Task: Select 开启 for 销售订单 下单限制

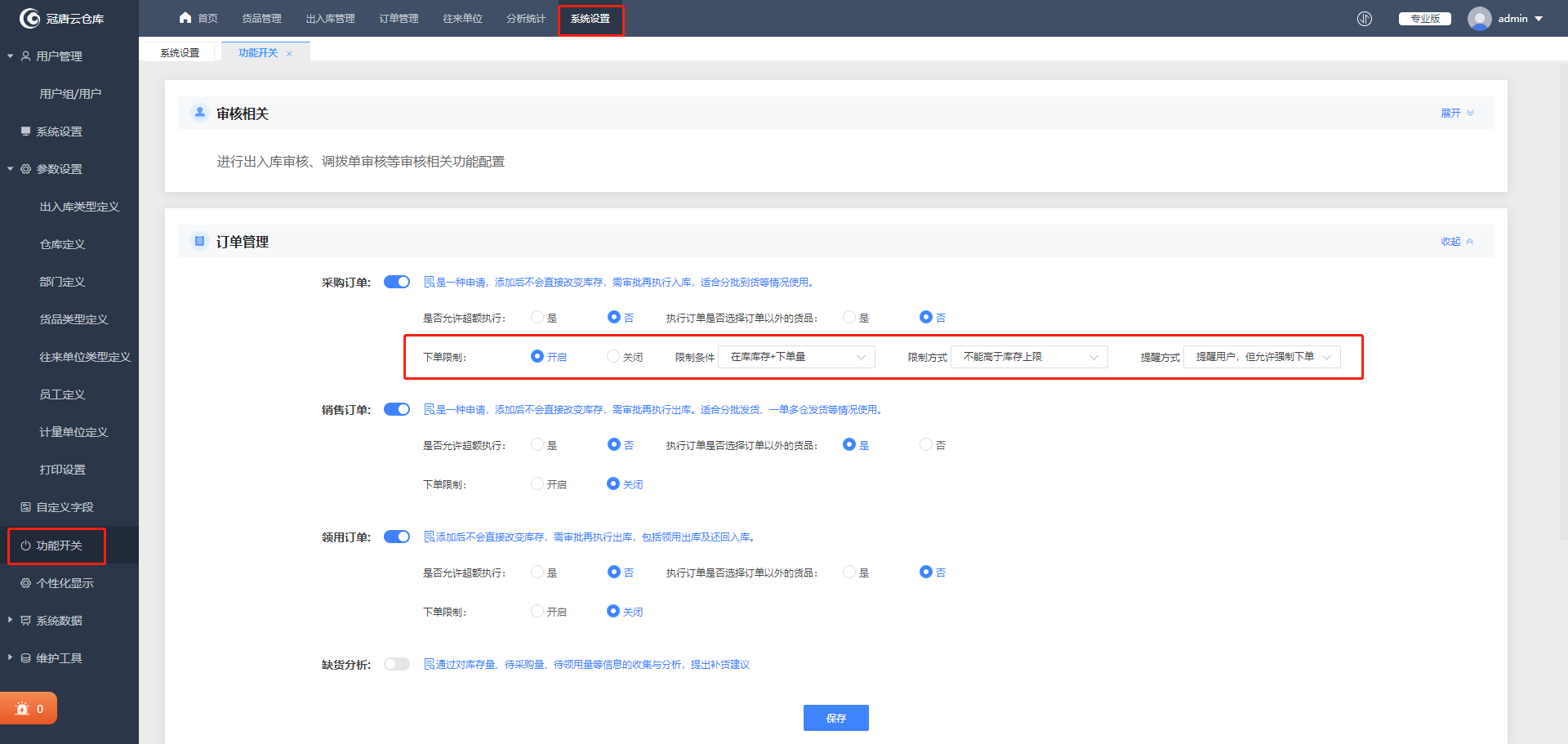Action: [x=537, y=483]
